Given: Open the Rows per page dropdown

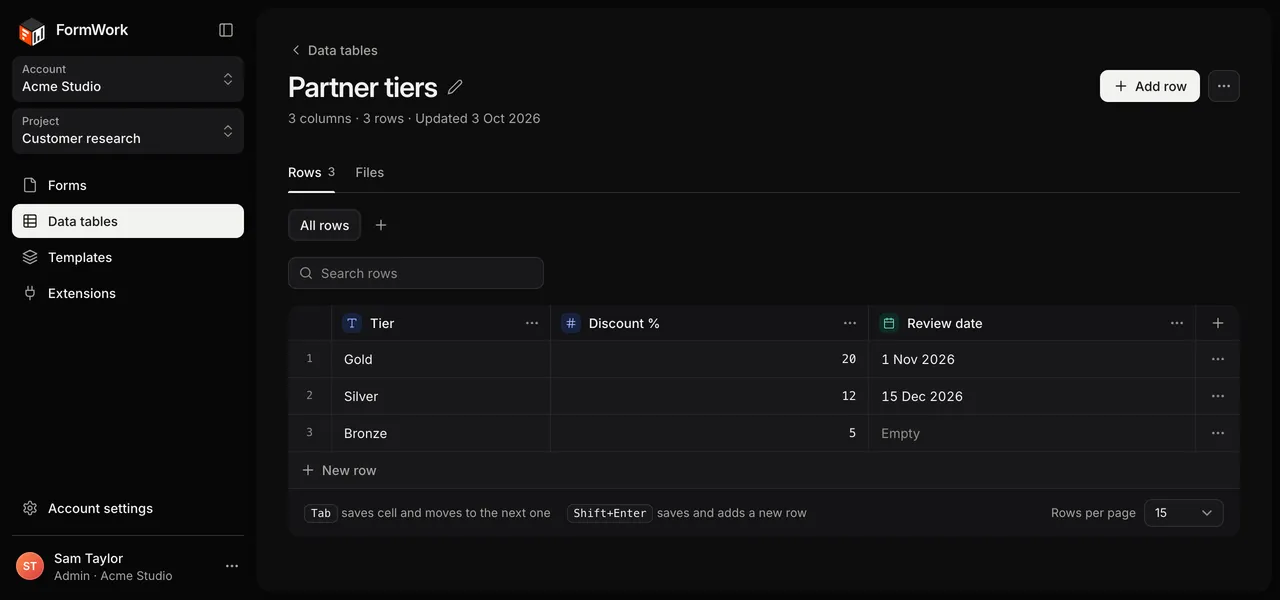Looking at the screenshot, I should tap(1184, 513).
